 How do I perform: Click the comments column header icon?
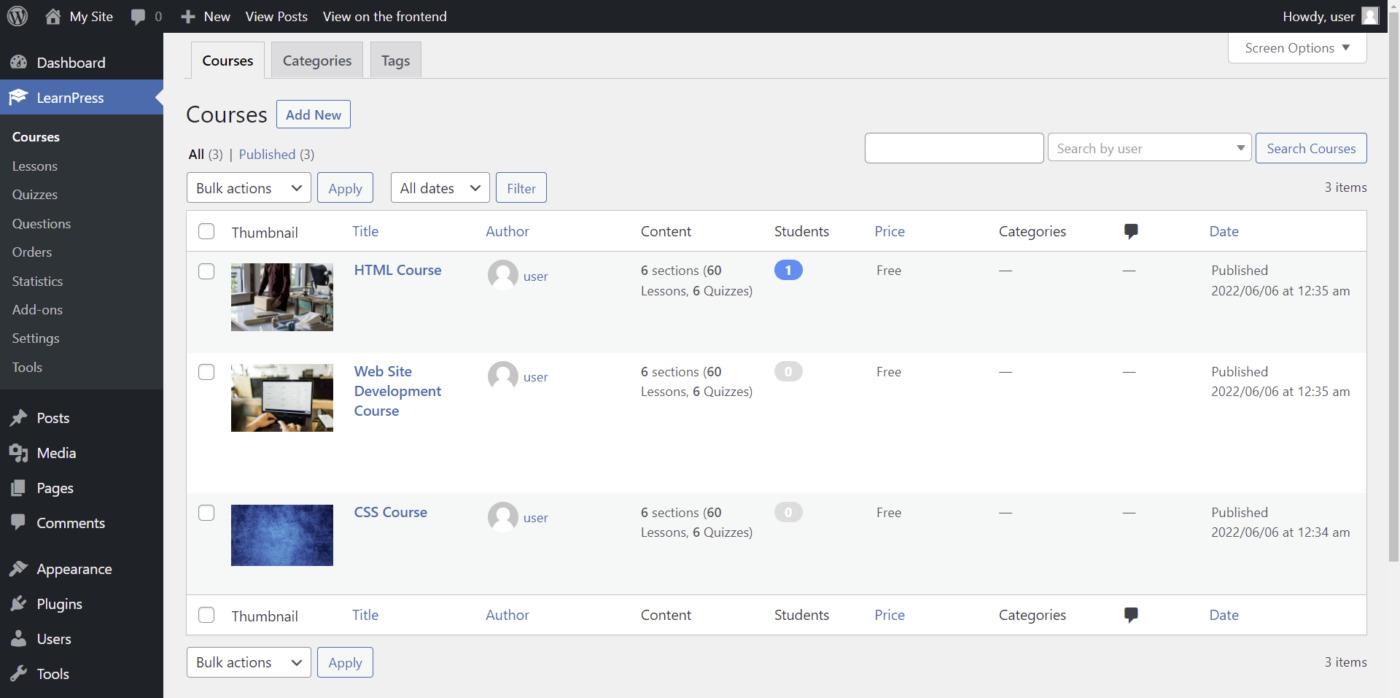tap(1131, 231)
